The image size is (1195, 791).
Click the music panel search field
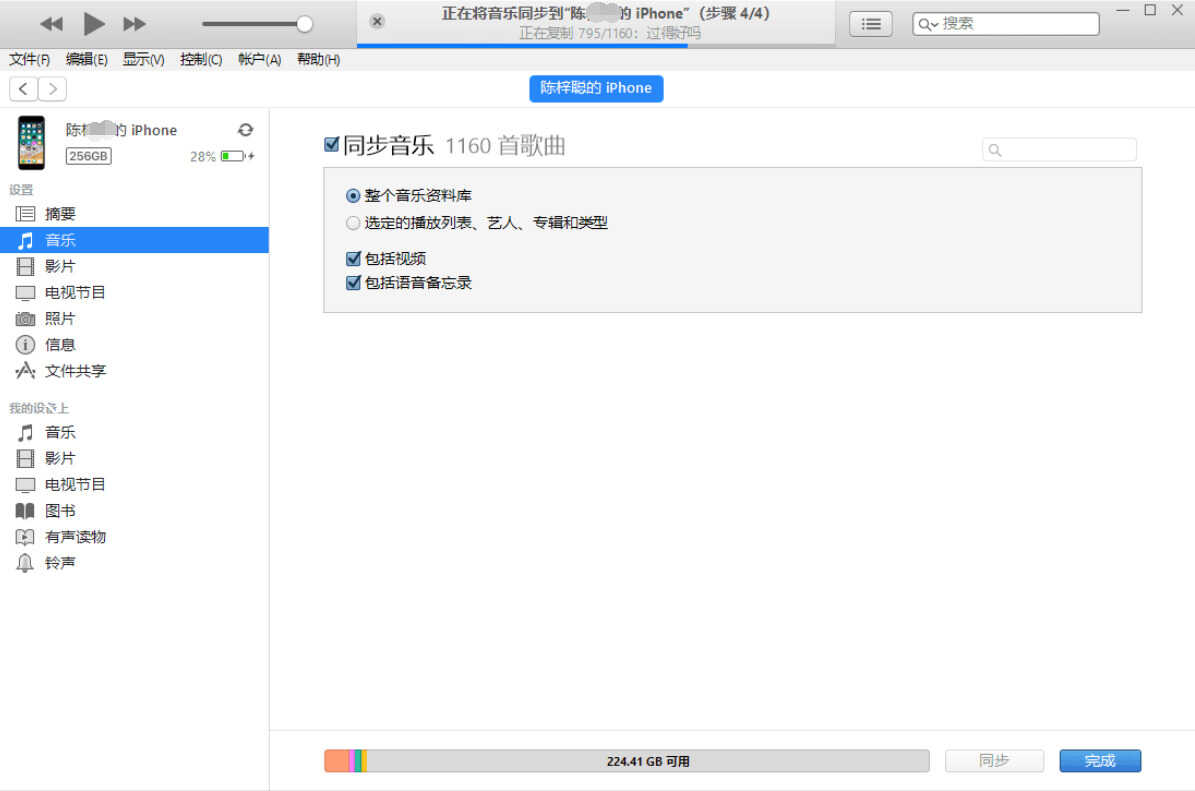[x=1059, y=149]
